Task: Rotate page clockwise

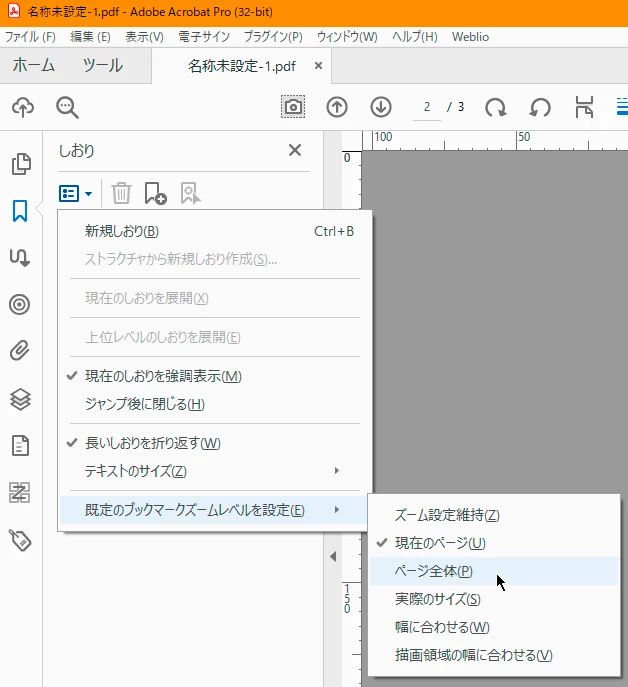Action: 496,107
